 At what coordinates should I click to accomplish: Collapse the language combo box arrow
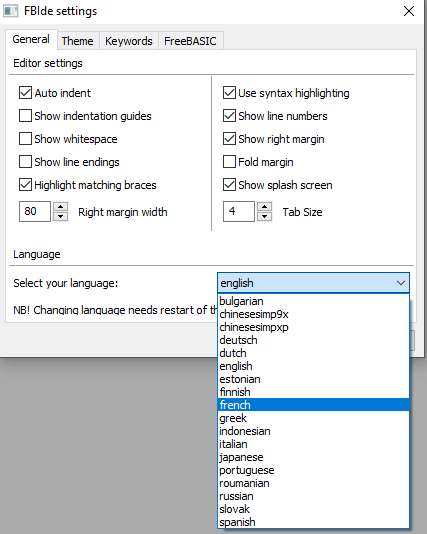tap(401, 283)
